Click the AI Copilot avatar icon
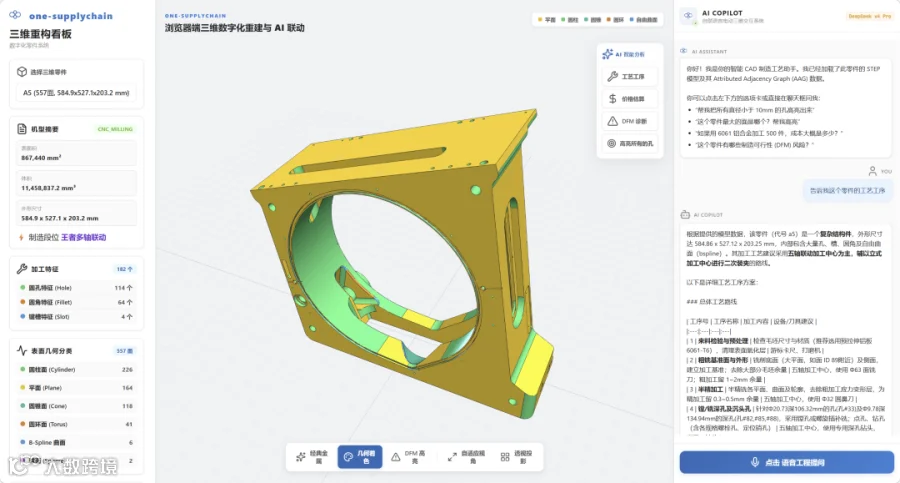 tap(688, 16)
